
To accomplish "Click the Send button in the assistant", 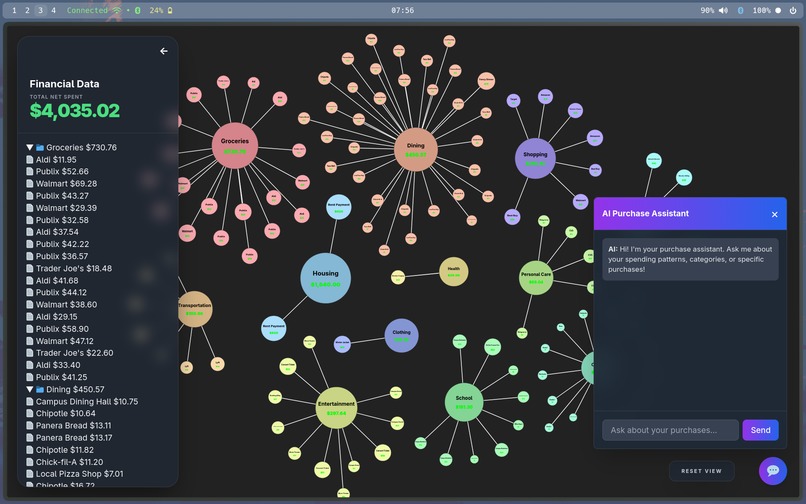I will pyautogui.click(x=760, y=430).
